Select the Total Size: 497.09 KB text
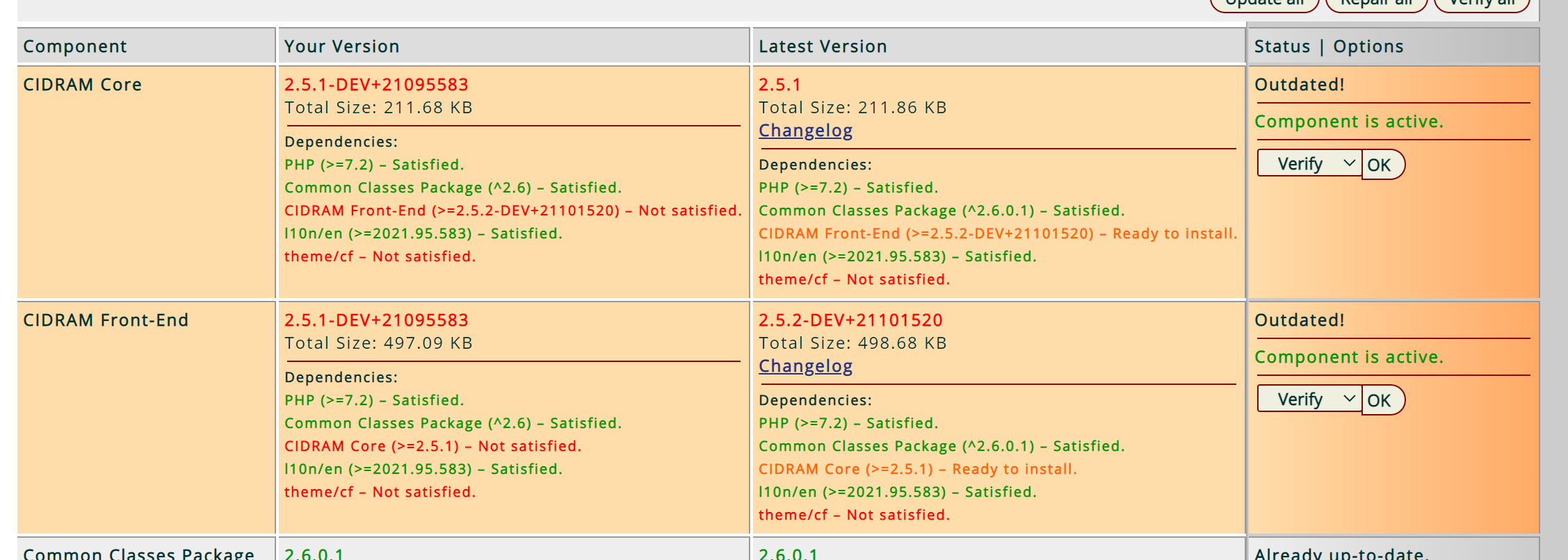1568x560 pixels. pos(378,343)
